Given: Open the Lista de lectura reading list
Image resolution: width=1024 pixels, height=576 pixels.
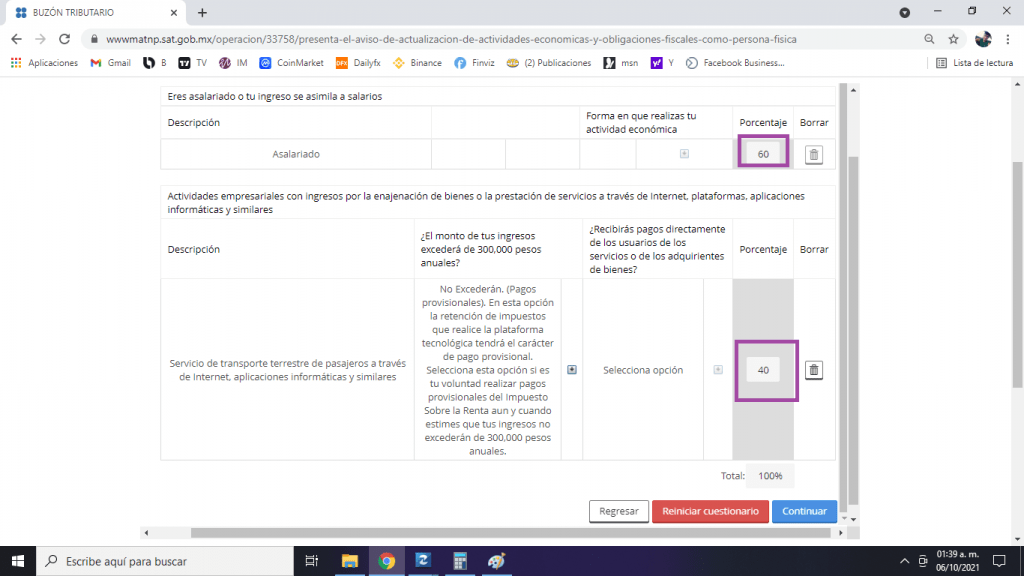Looking at the screenshot, I should (974, 63).
